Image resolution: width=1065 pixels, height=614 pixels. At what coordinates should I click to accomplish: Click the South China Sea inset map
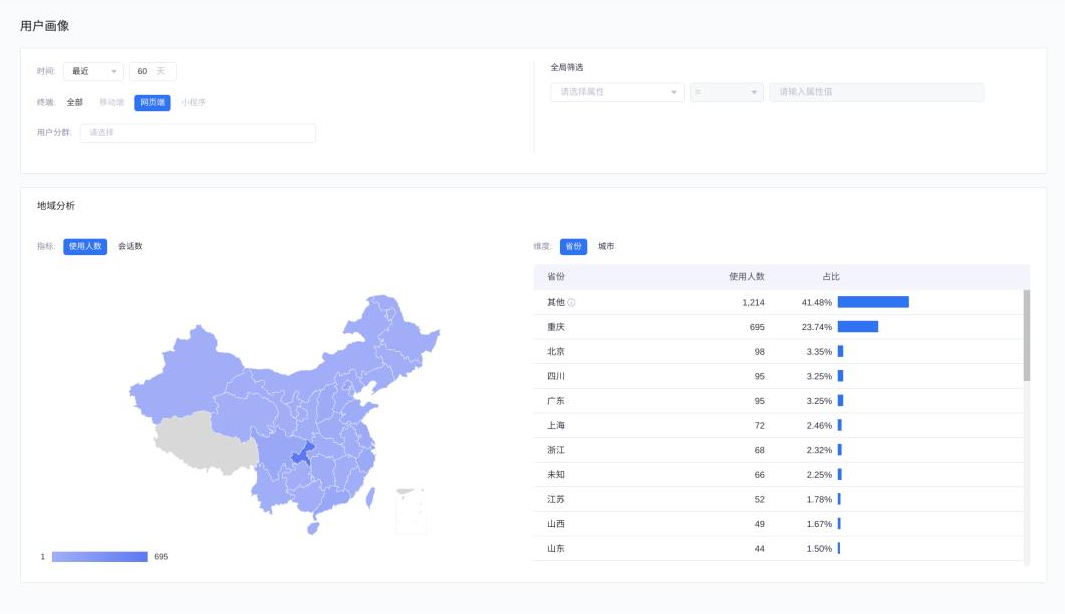tap(413, 511)
